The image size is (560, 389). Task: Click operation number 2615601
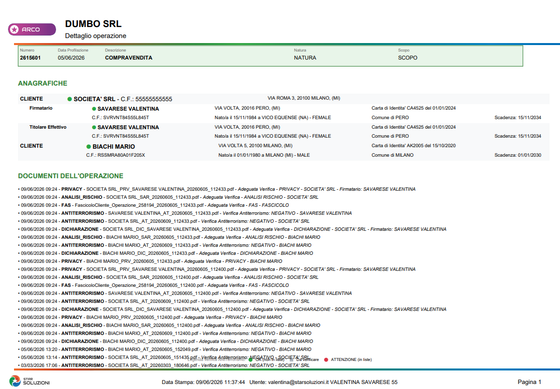pyautogui.click(x=30, y=58)
